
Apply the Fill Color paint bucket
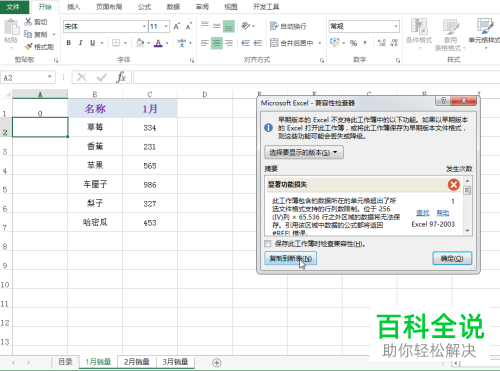(x=140, y=43)
